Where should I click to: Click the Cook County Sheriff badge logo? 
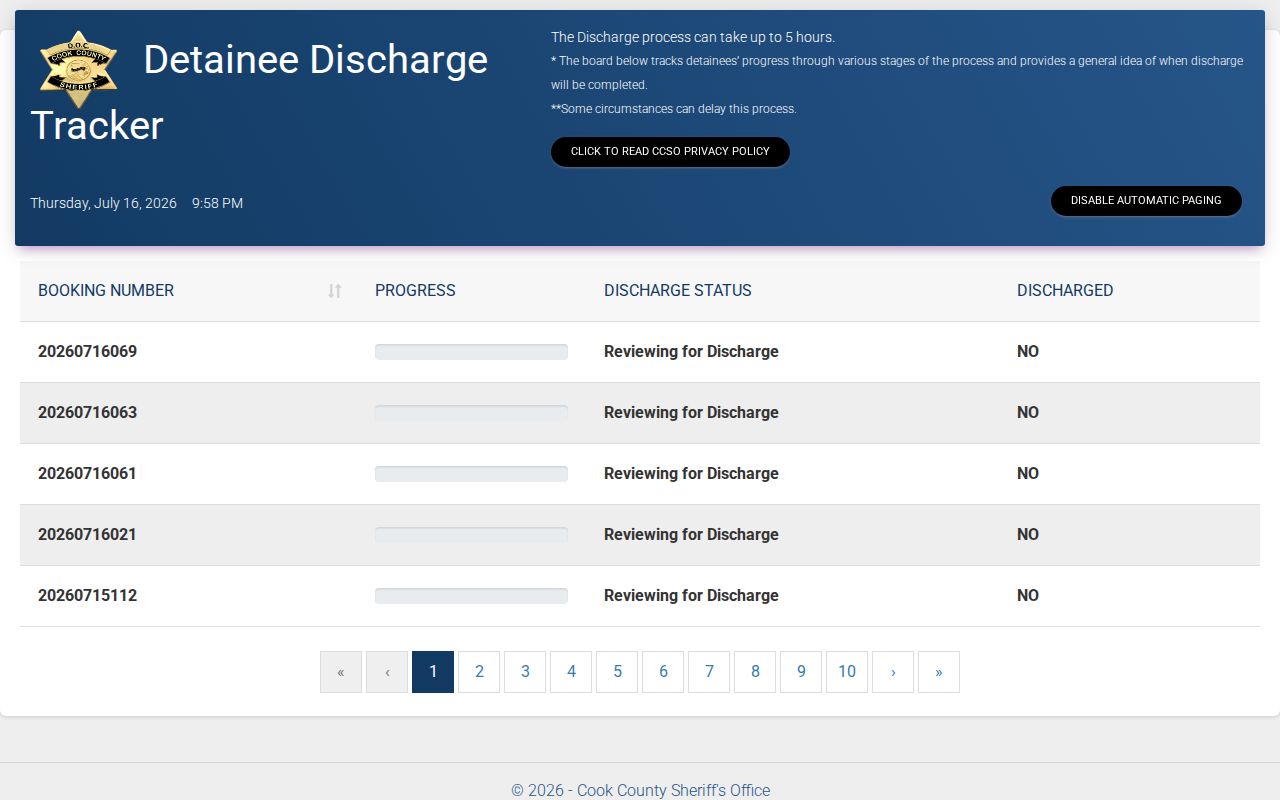pos(79,69)
